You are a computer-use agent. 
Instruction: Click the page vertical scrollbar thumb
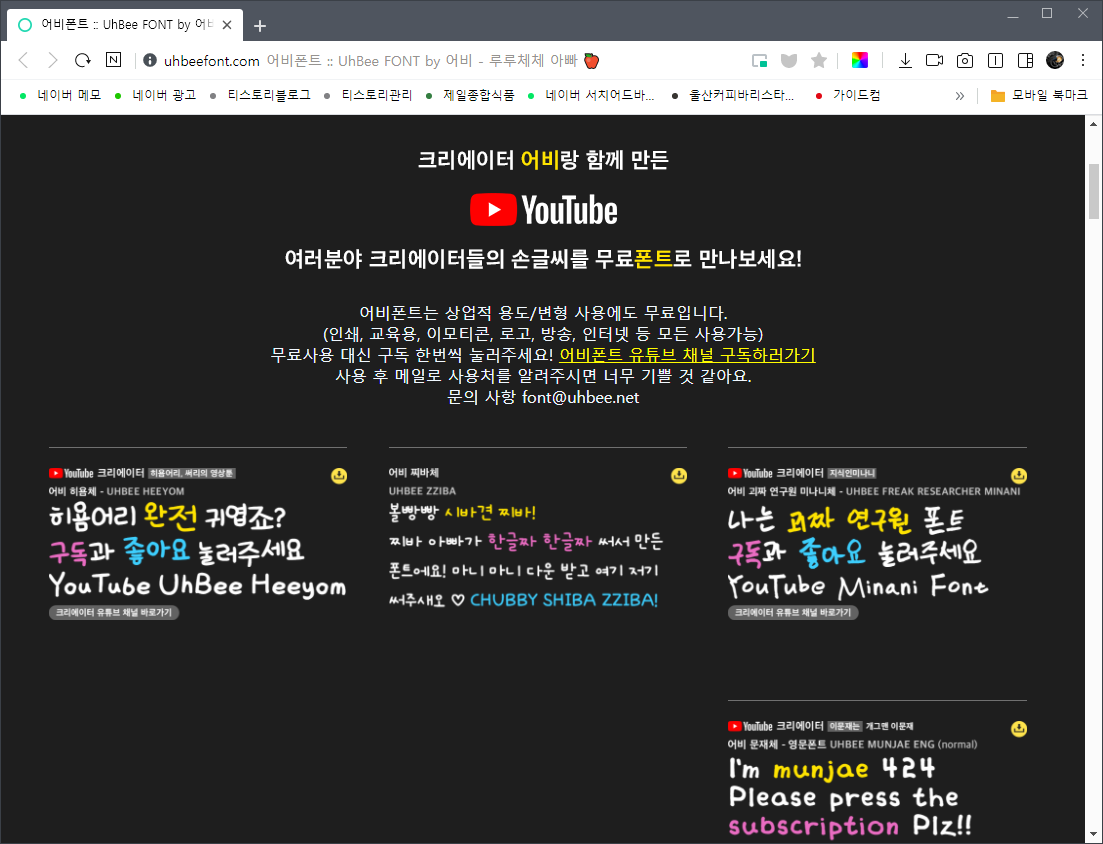(x=1093, y=191)
